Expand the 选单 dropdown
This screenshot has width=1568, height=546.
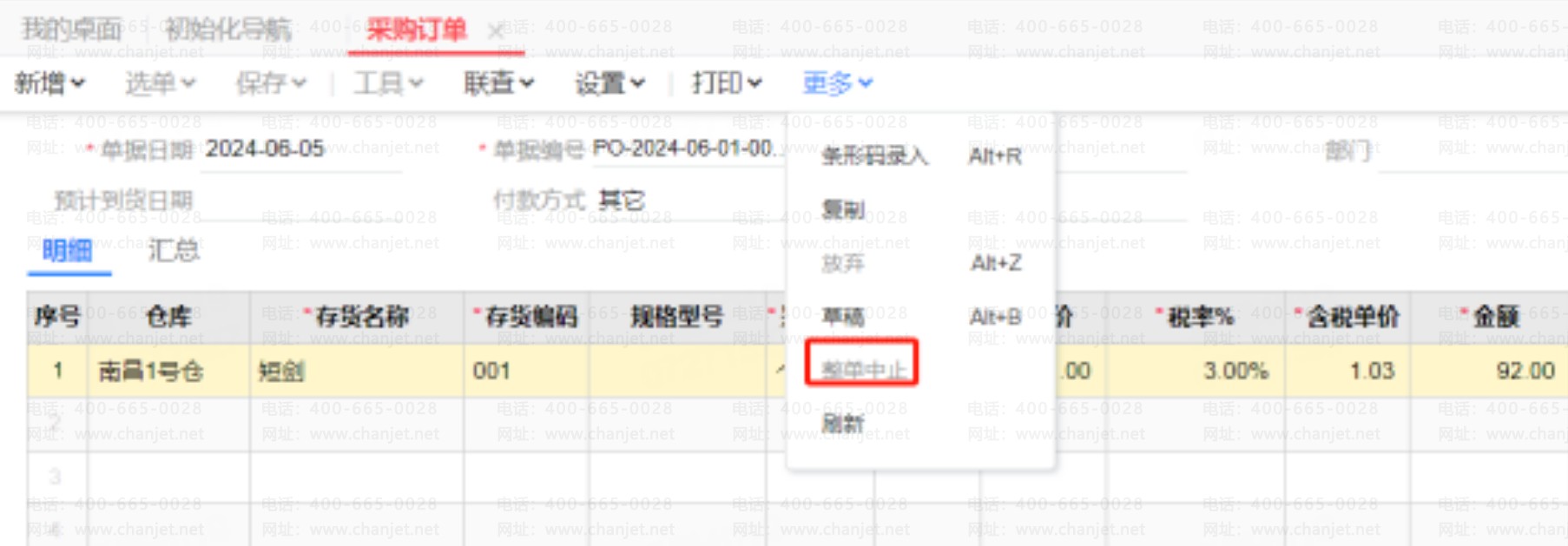click(161, 83)
